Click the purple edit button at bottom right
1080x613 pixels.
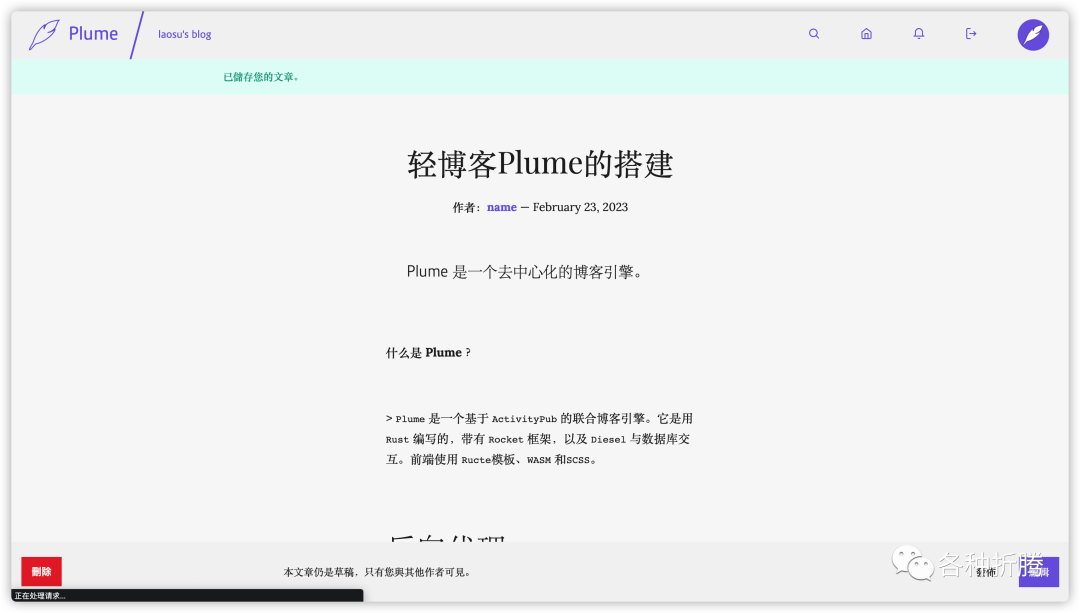(1039, 572)
